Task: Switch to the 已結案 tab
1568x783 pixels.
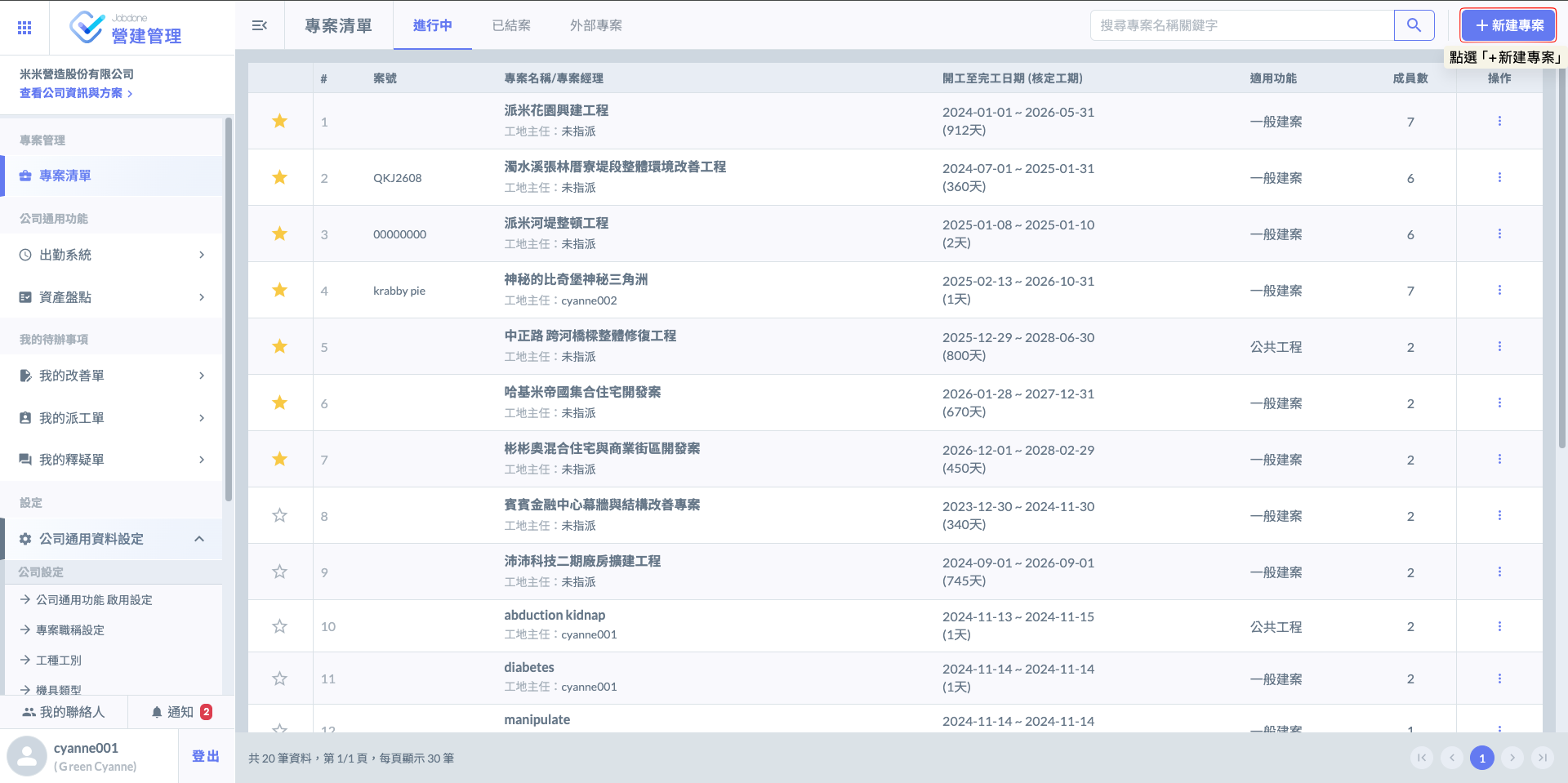Action: point(511,25)
